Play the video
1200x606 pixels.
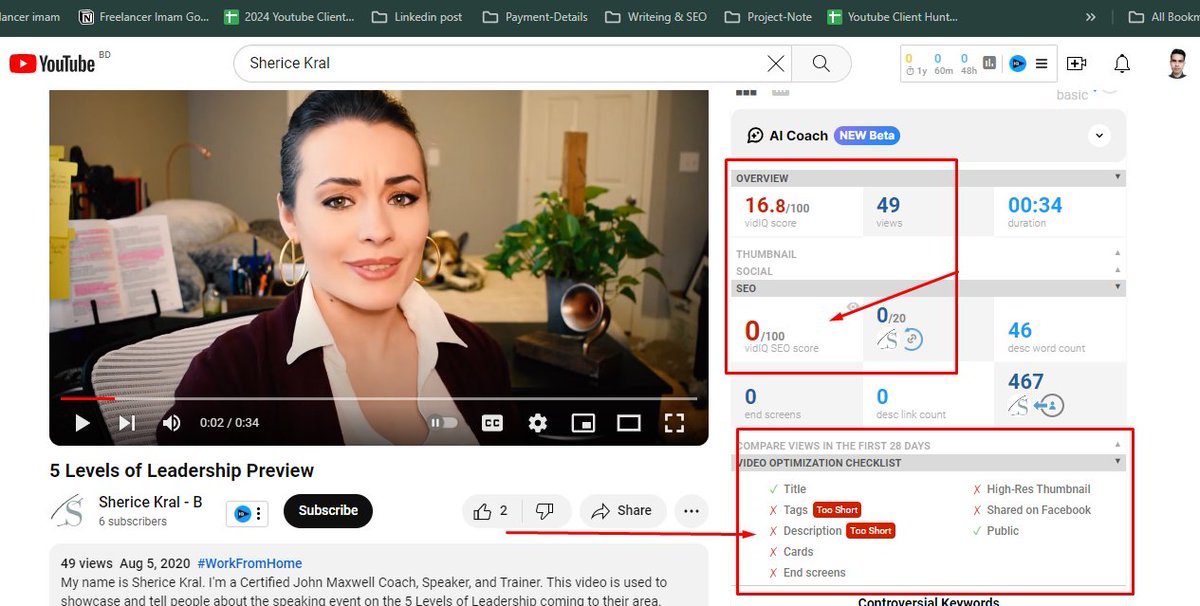pos(82,423)
